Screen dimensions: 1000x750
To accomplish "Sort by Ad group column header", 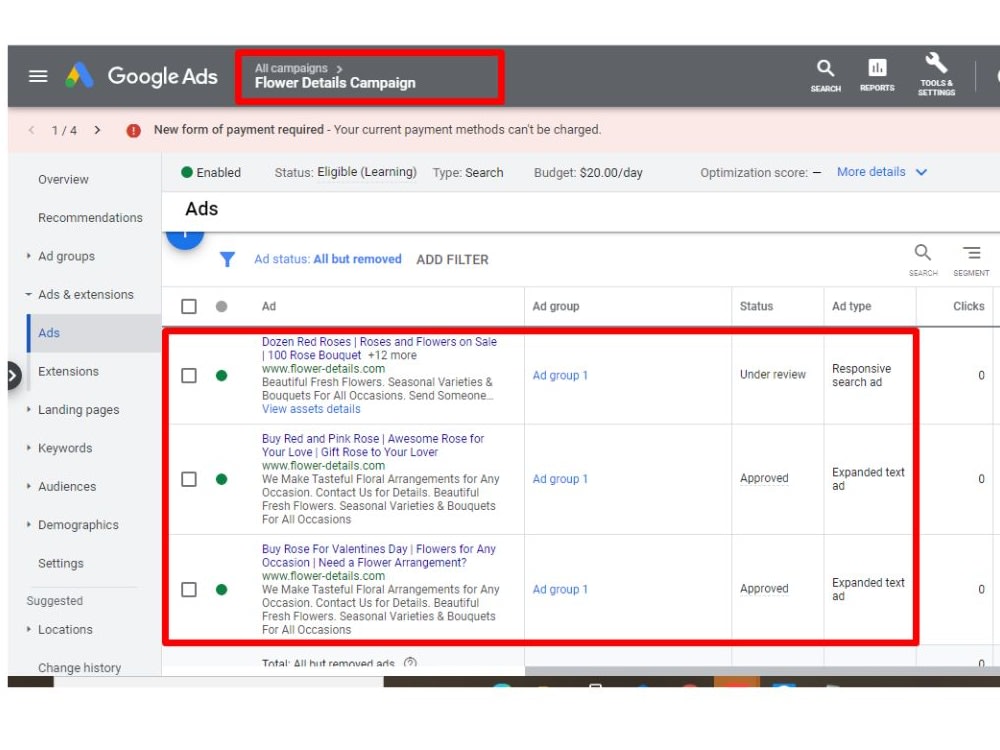I will tap(555, 306).
